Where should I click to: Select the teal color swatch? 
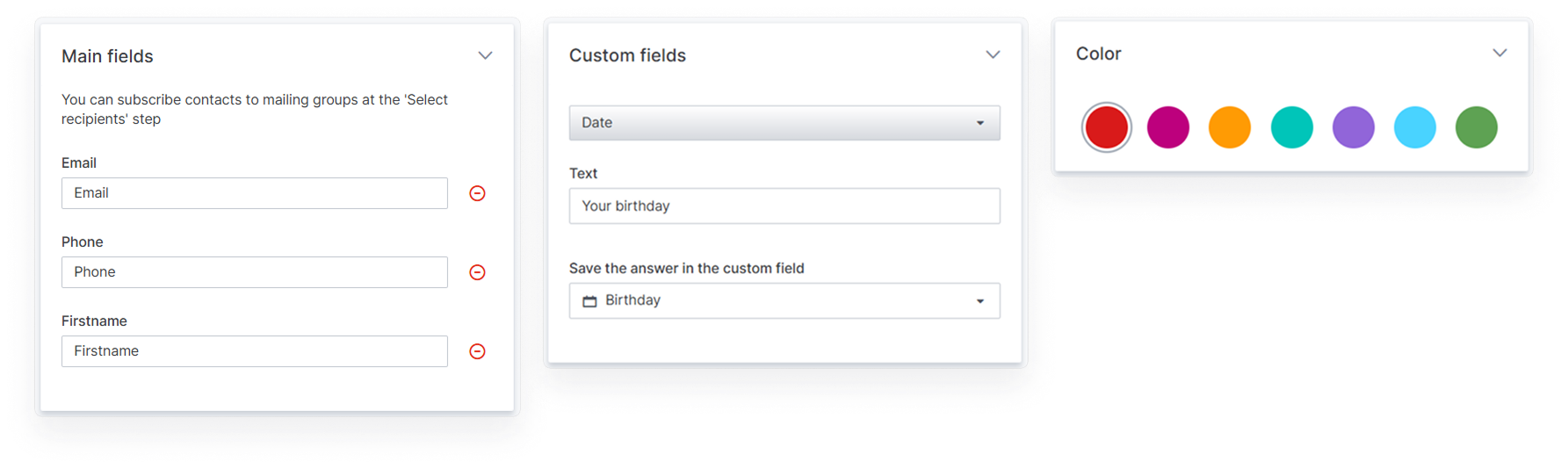pyautogui.click(x=1291, y=127)
